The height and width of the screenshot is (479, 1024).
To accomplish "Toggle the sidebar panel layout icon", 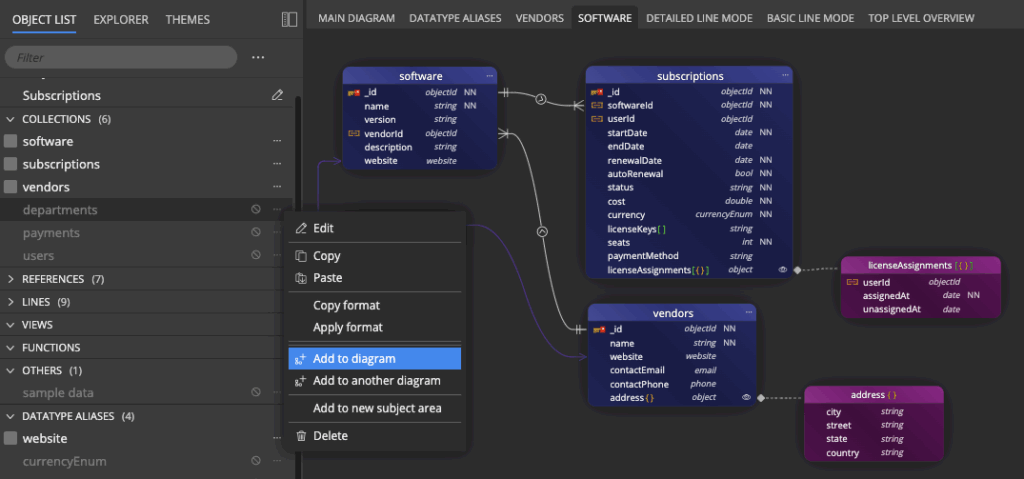I will point(289,19).
